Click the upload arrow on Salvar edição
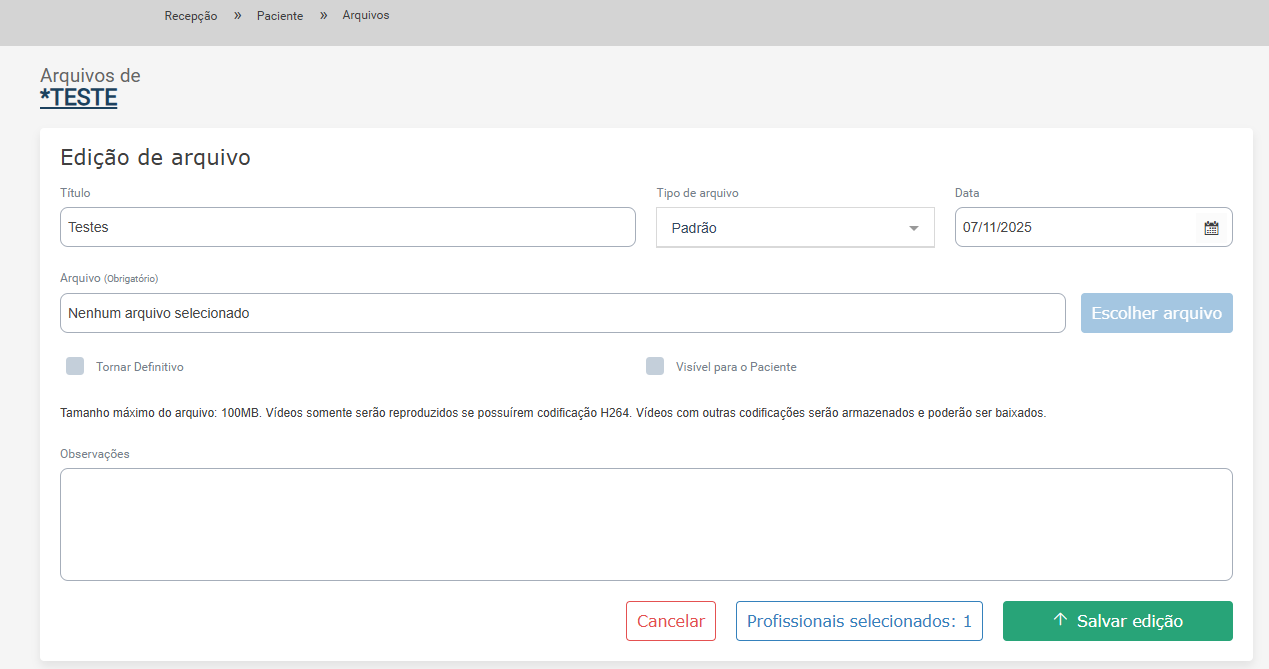This screenshot has width=1269, height=669. tap(1061, 621)
